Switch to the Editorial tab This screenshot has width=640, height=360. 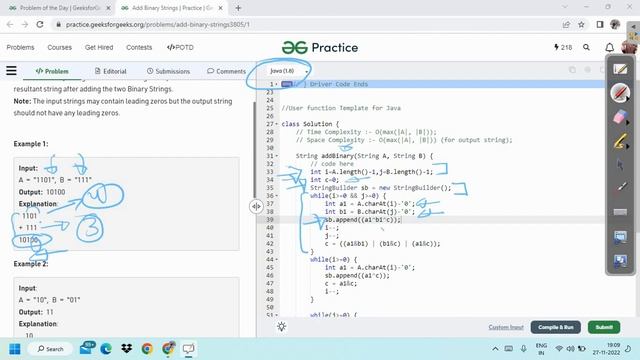111,71
